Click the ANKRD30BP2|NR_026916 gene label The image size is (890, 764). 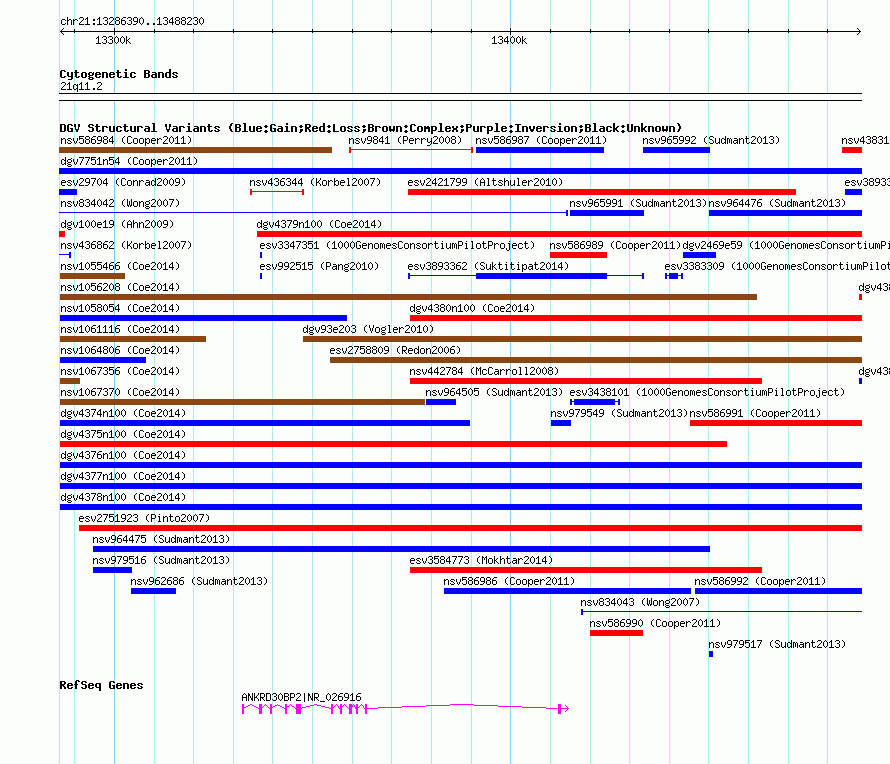301,697
